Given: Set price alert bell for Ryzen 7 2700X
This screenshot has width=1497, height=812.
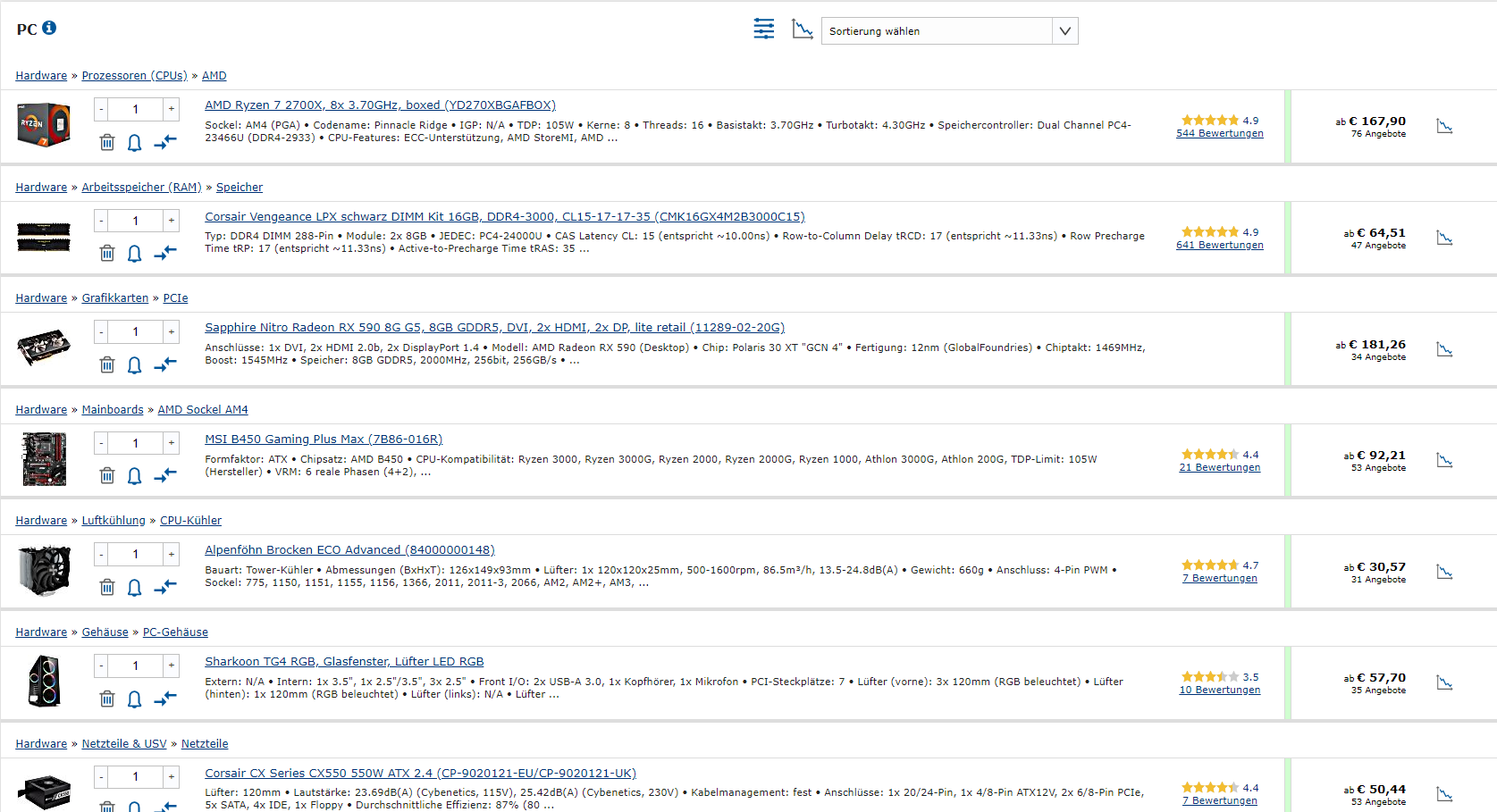Looking at the screenshot, I should coord(135,142).
